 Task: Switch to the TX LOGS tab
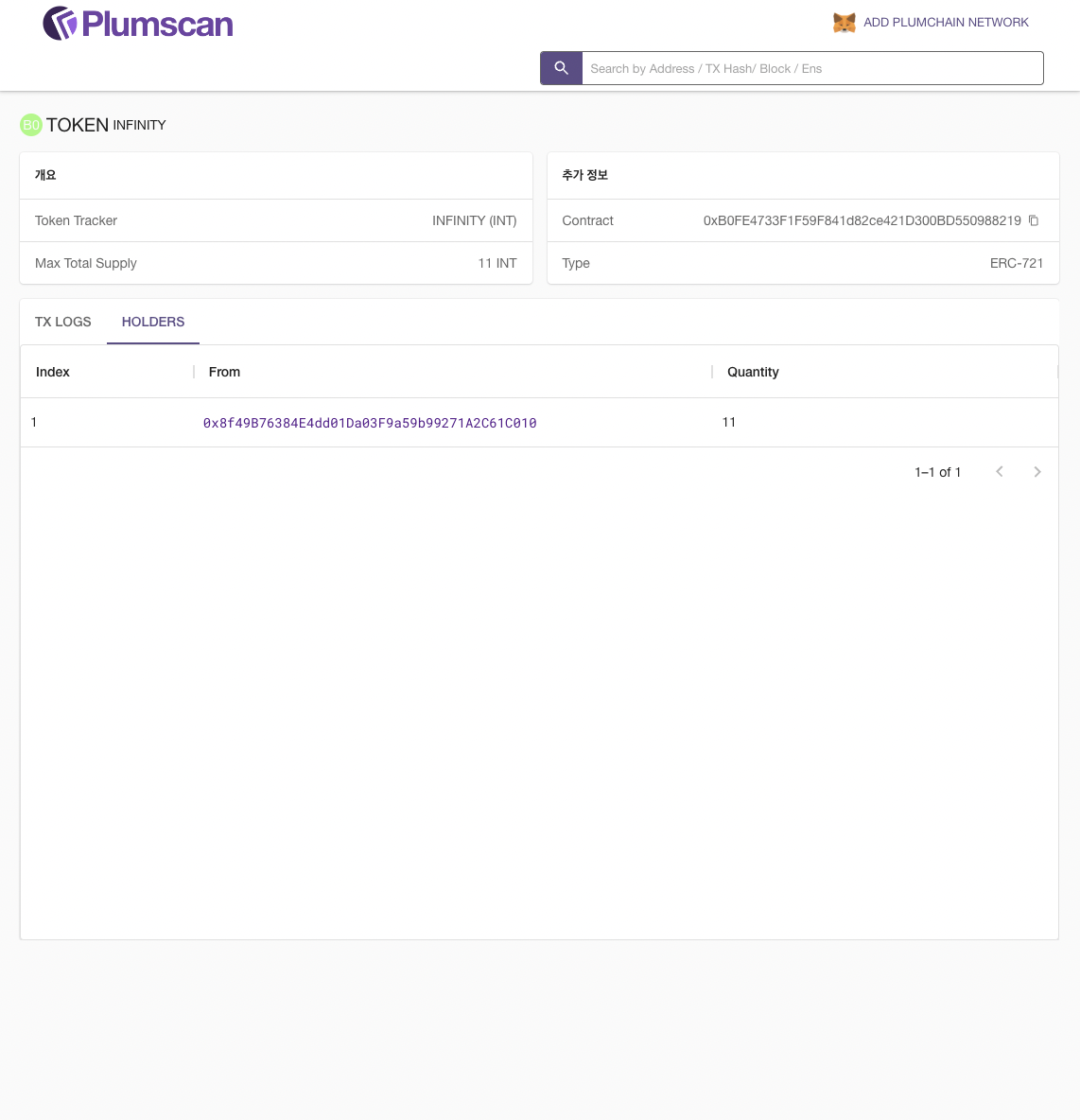(63, 322)
